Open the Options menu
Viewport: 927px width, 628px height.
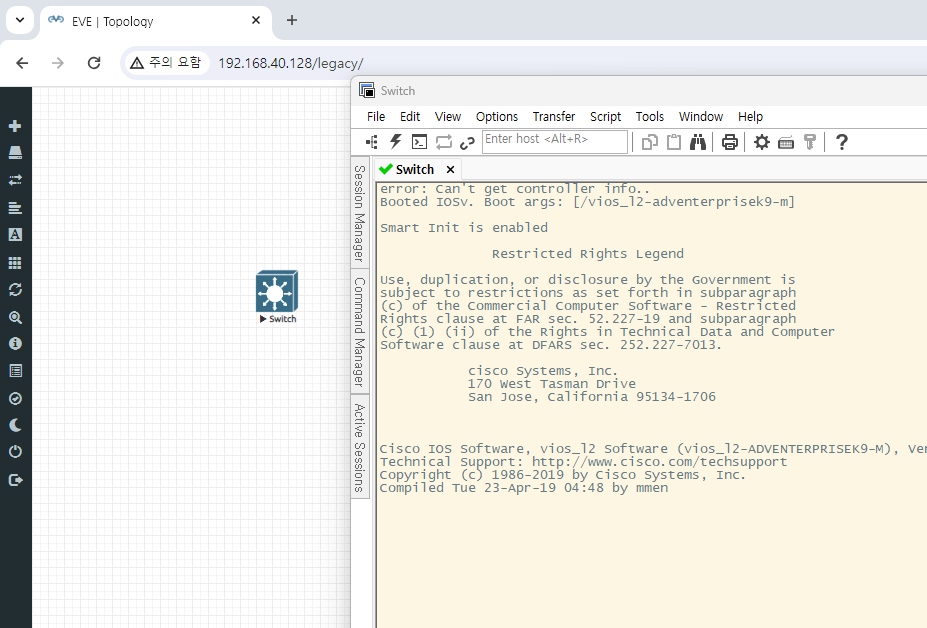pos(497,116)
